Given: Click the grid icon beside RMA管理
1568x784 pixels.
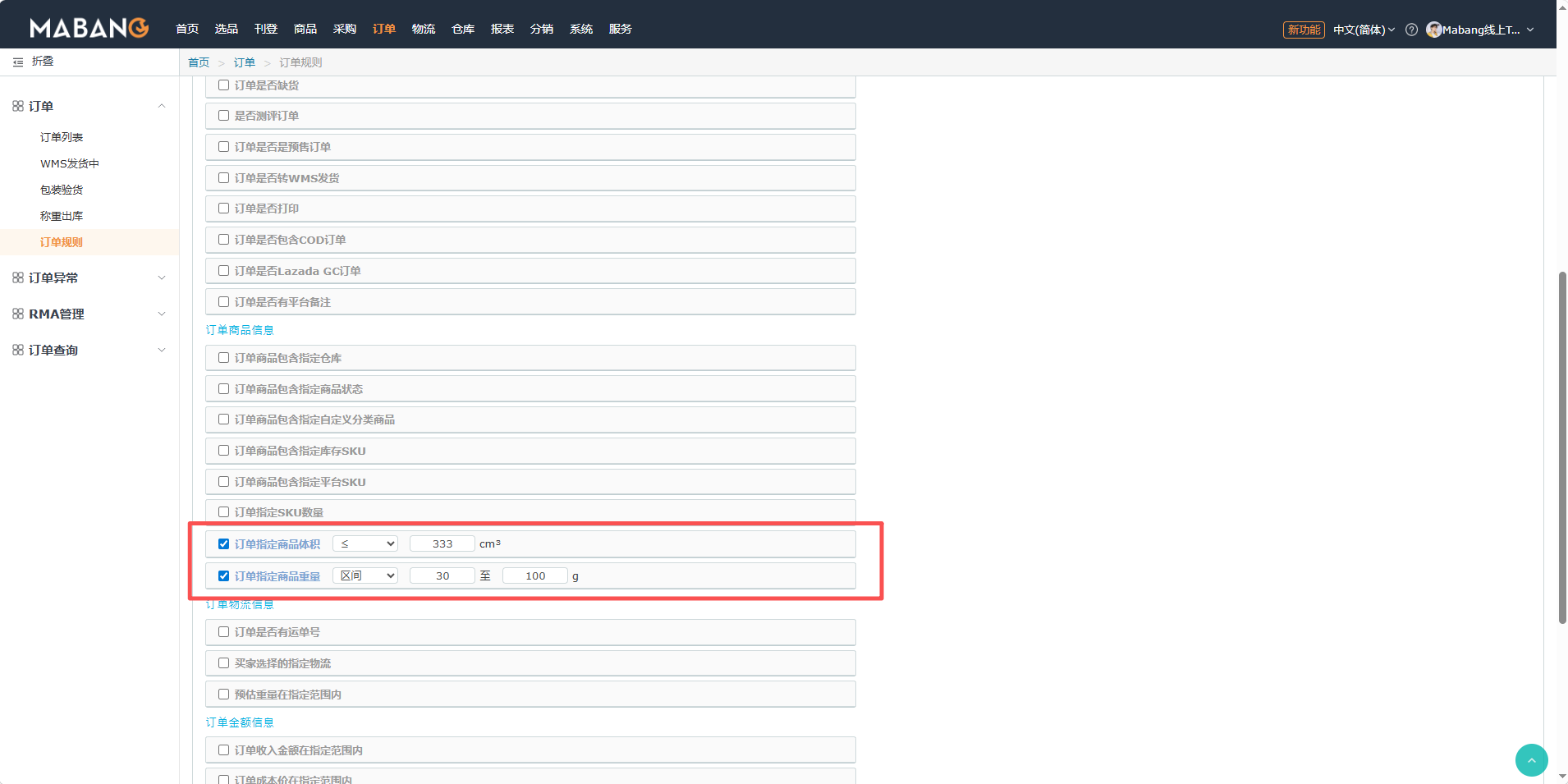Looking at the screenshot, I should coord(18,314).
